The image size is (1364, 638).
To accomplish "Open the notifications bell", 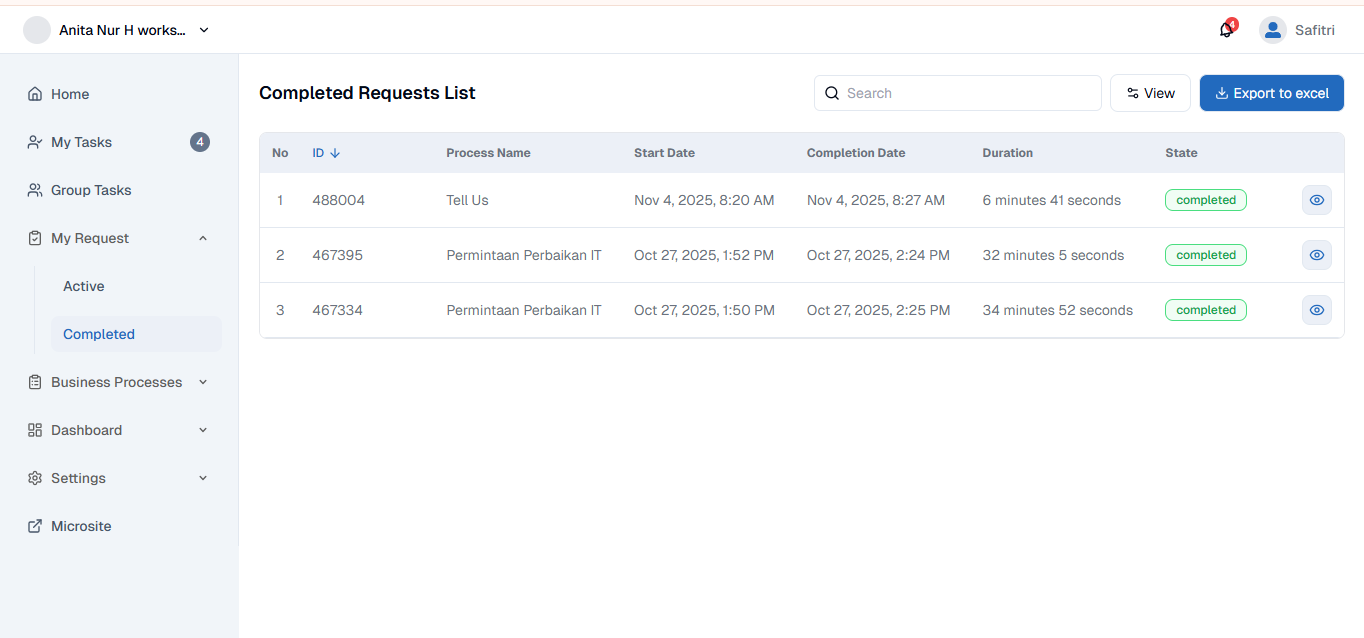I will pos(1225,30).
